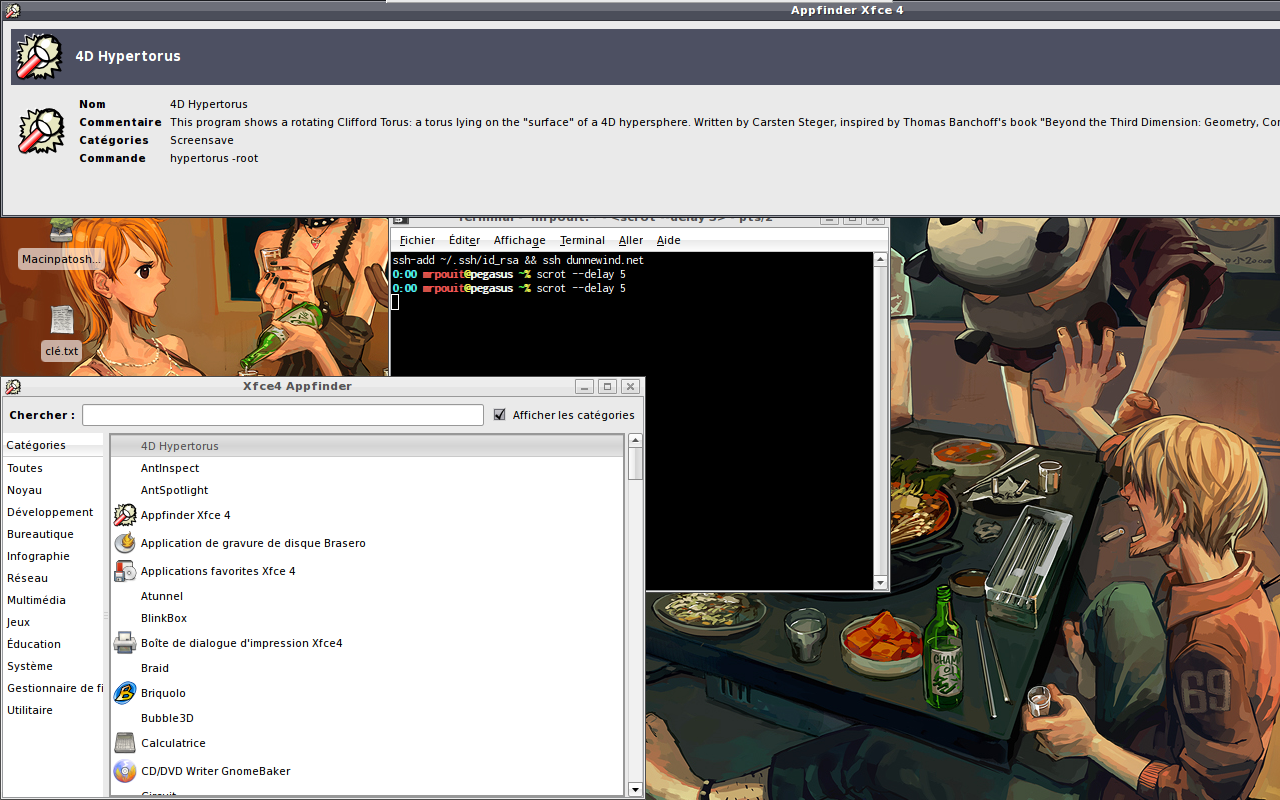Open the Calculatrice calculator icon

(125, 743)
